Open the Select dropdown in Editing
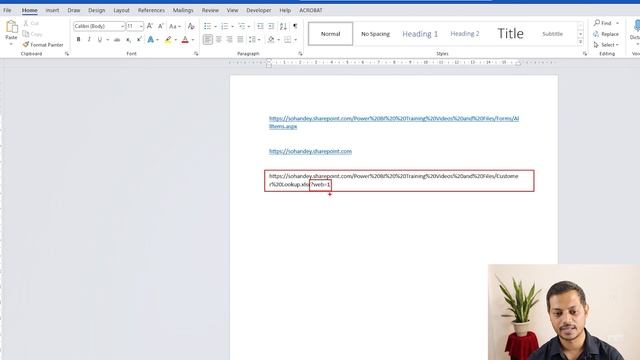This screenshot has height=360, width=640. [606, 44]
